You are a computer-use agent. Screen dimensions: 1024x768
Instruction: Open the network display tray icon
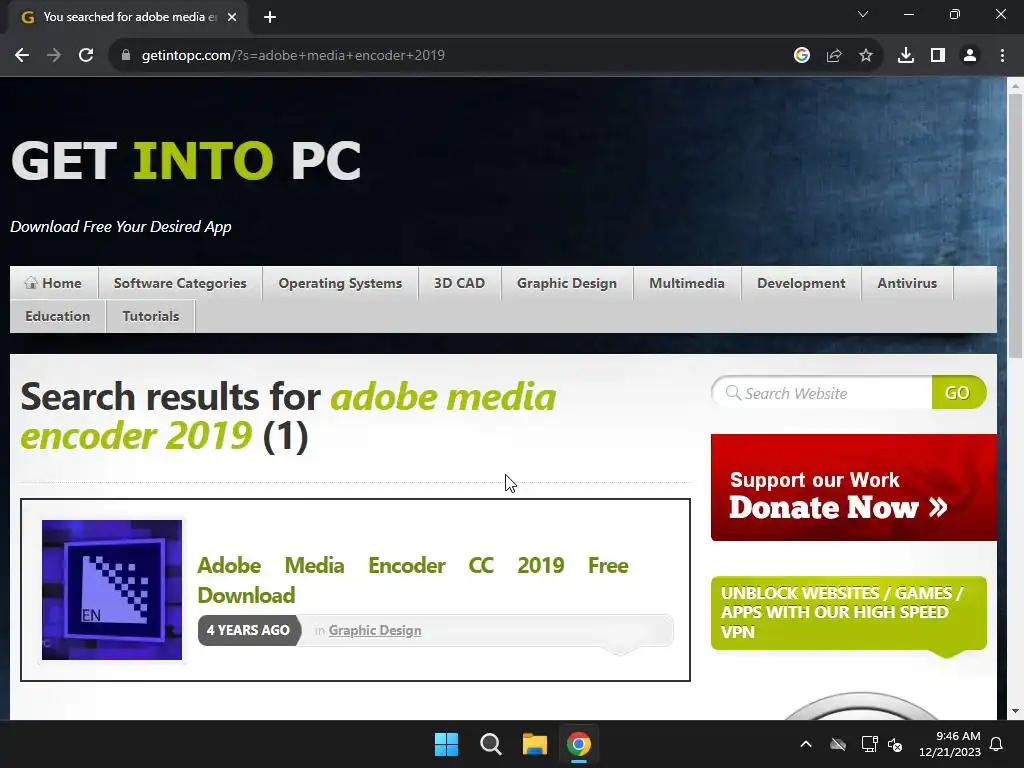coord(869,744)
